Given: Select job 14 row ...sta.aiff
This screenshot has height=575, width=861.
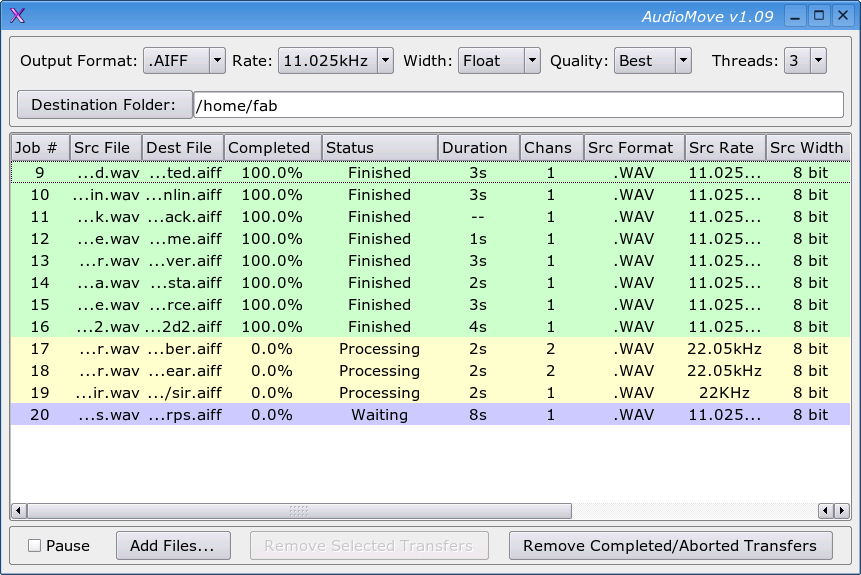Looking at the screenshot, I should pyautogui.click(x=430, y=282).
